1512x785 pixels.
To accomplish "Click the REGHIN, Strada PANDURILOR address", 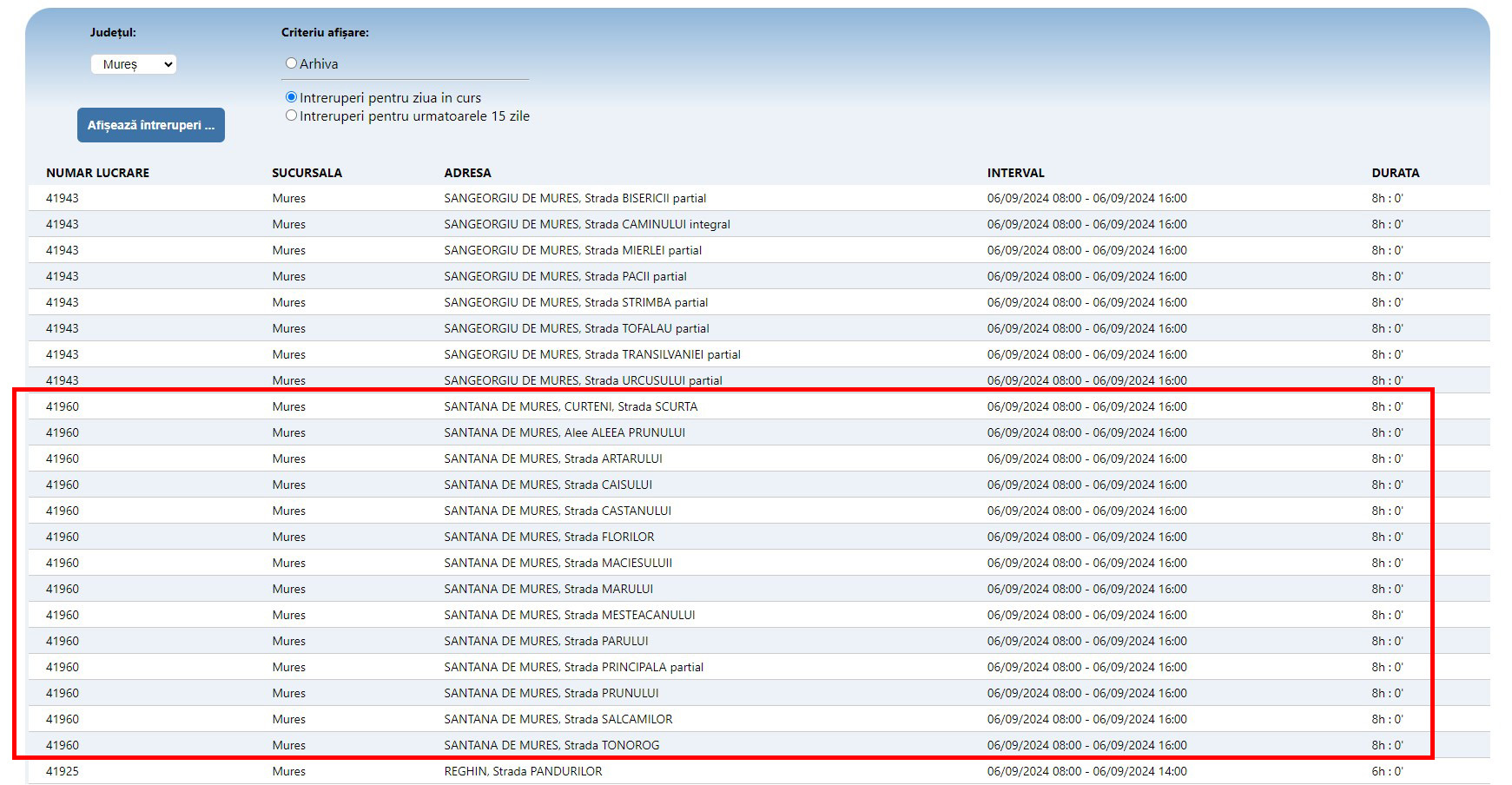I will [x=523, y=771].
